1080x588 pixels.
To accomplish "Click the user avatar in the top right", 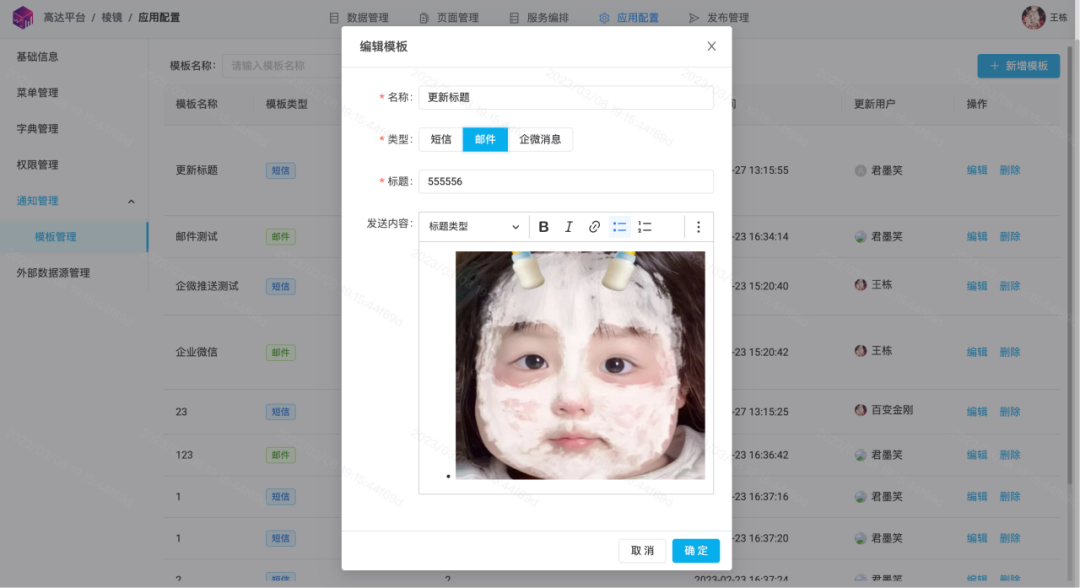I will [x=1033, y=17].
